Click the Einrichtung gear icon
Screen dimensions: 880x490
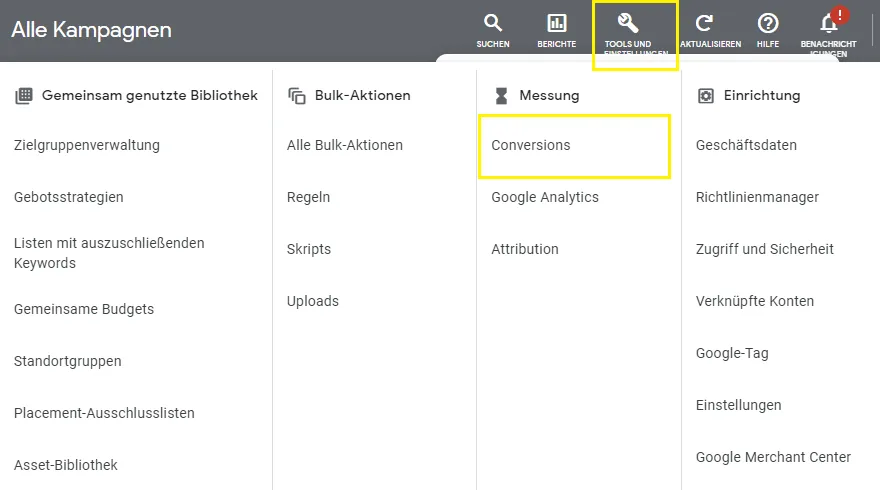[705, 95]
